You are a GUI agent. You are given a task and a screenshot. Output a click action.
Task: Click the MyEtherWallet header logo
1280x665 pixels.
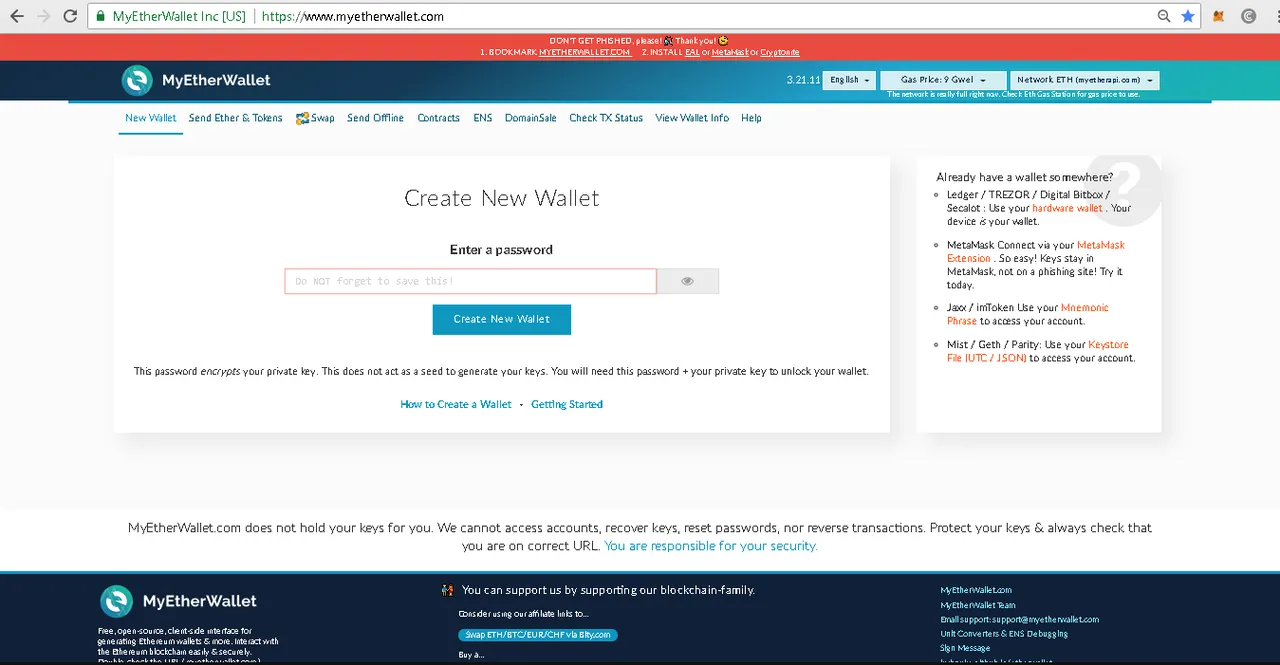pos(196,80)
